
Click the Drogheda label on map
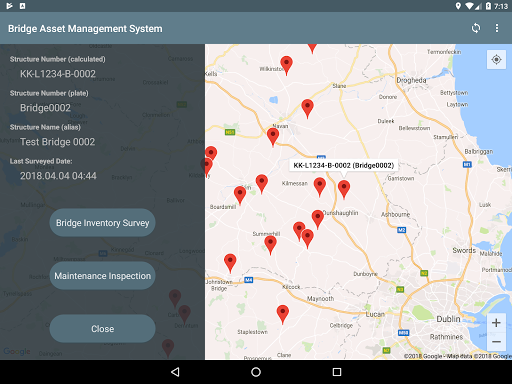(x=411, y=80)
